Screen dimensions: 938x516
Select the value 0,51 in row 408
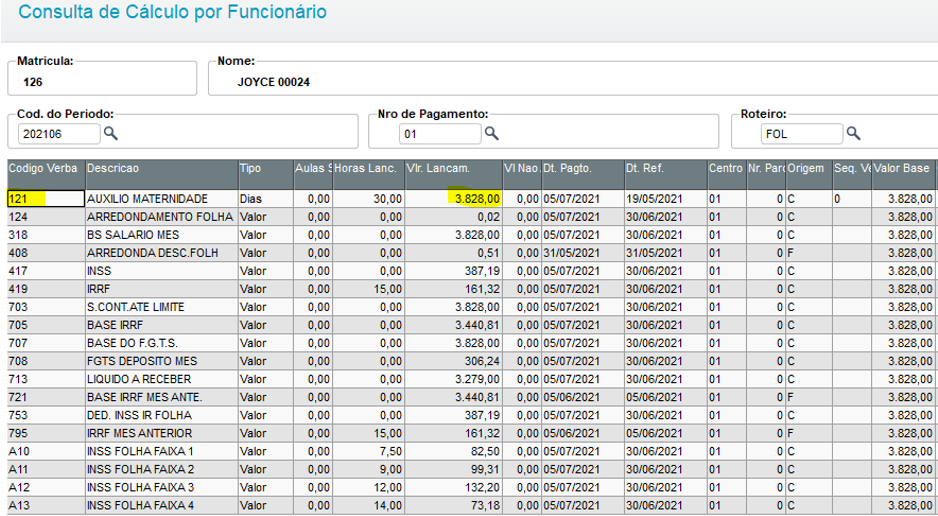tap(489, 253)
